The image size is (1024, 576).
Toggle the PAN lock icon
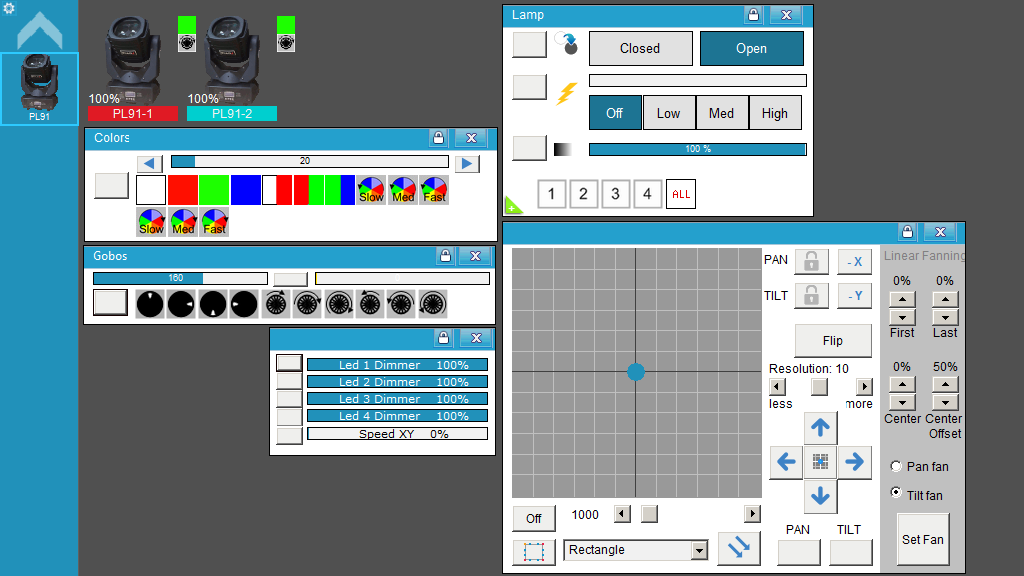click(x=811, y=261)
